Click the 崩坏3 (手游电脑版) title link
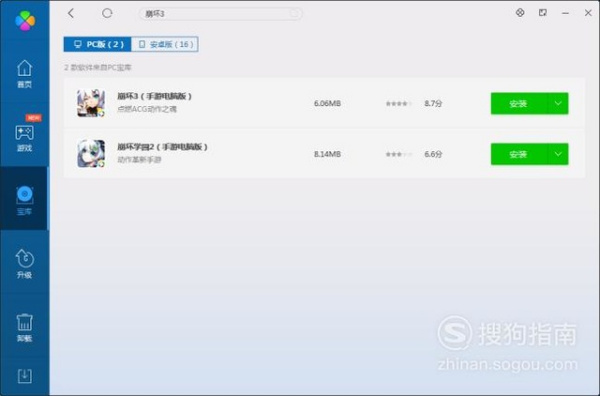 155,96
